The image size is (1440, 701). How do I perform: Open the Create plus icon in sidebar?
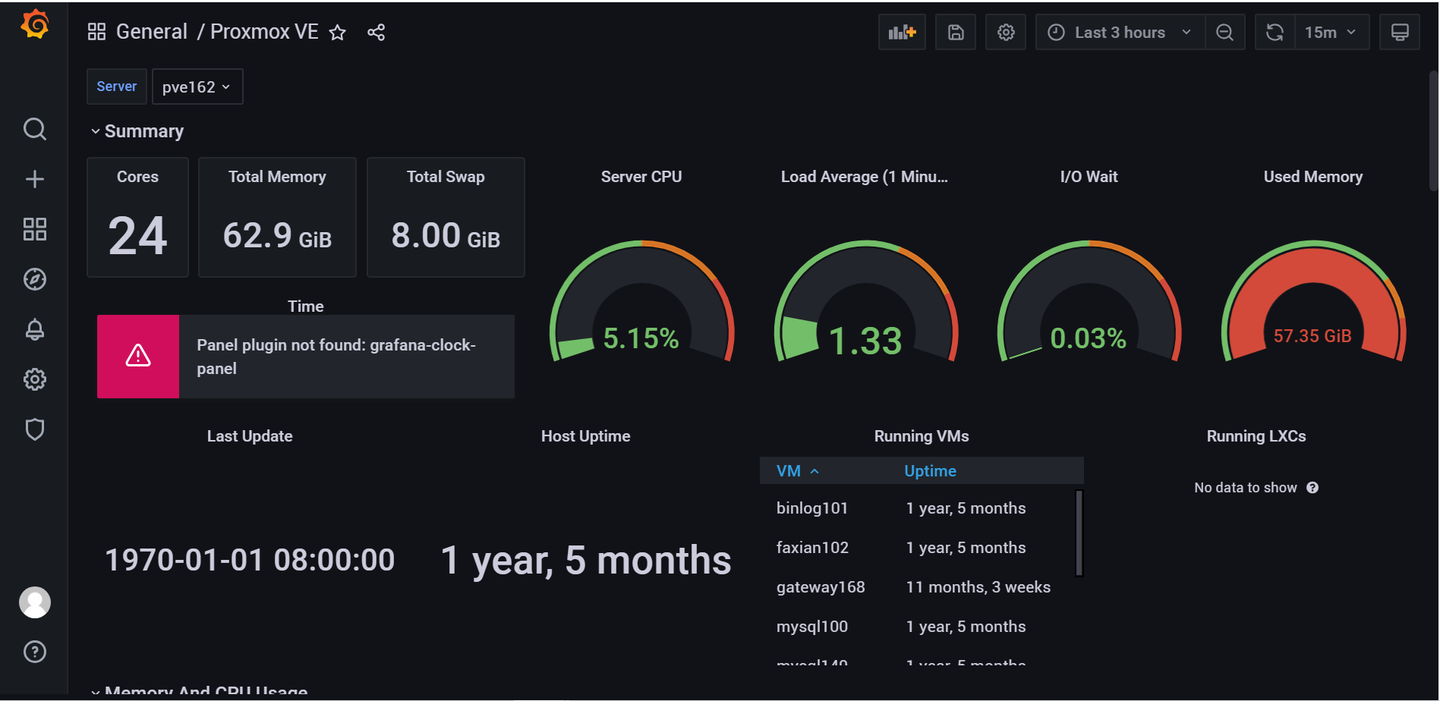[35, 179]
